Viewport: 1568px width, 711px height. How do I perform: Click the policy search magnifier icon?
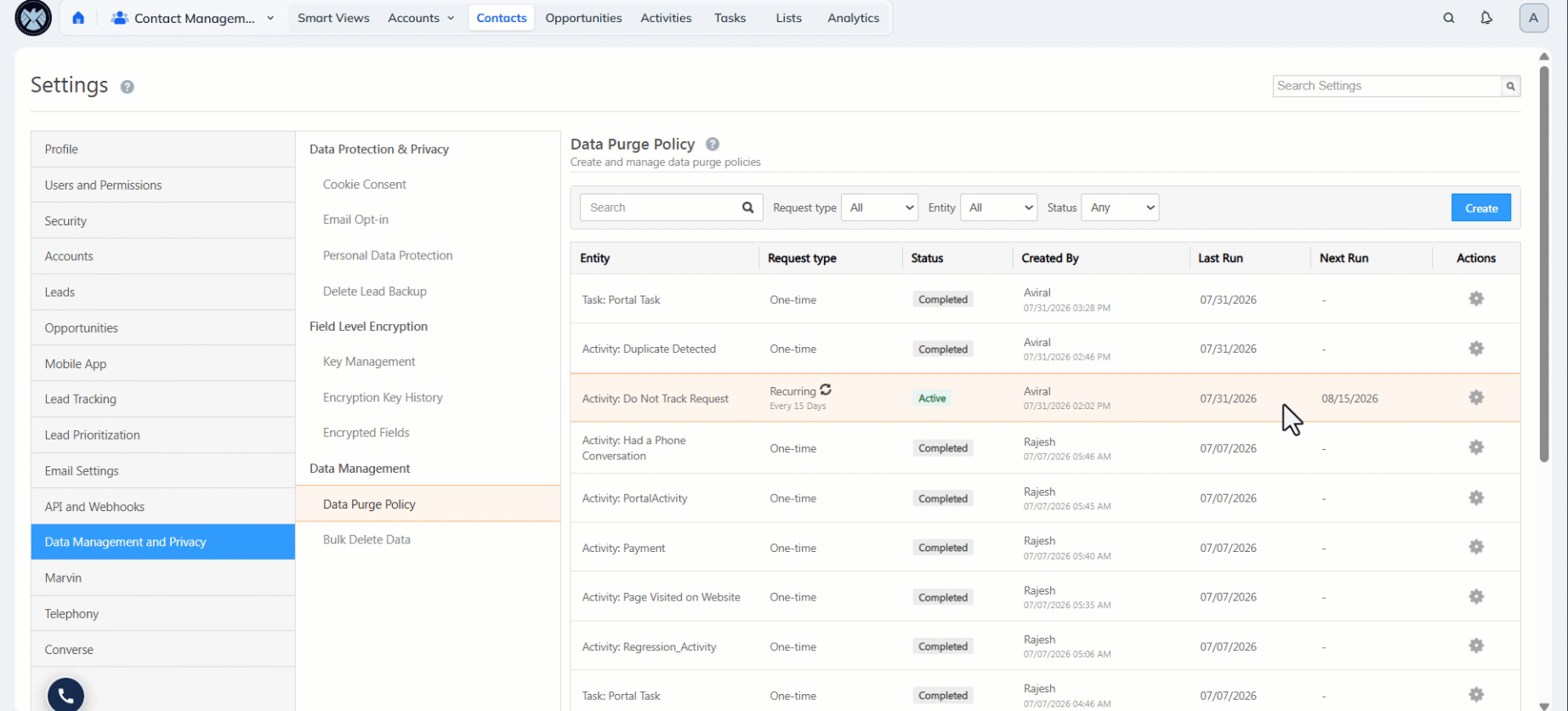point(747,208)
